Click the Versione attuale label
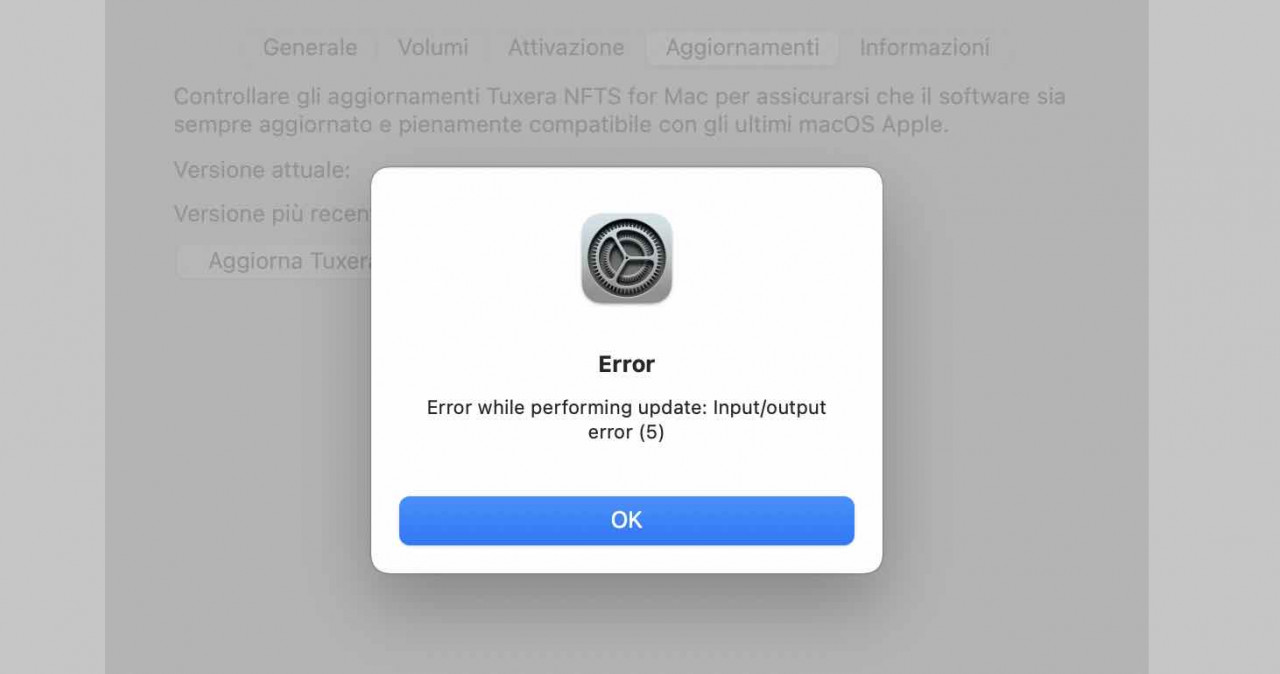Viewport: 1280px width, 674px height. tap(262, 170)
